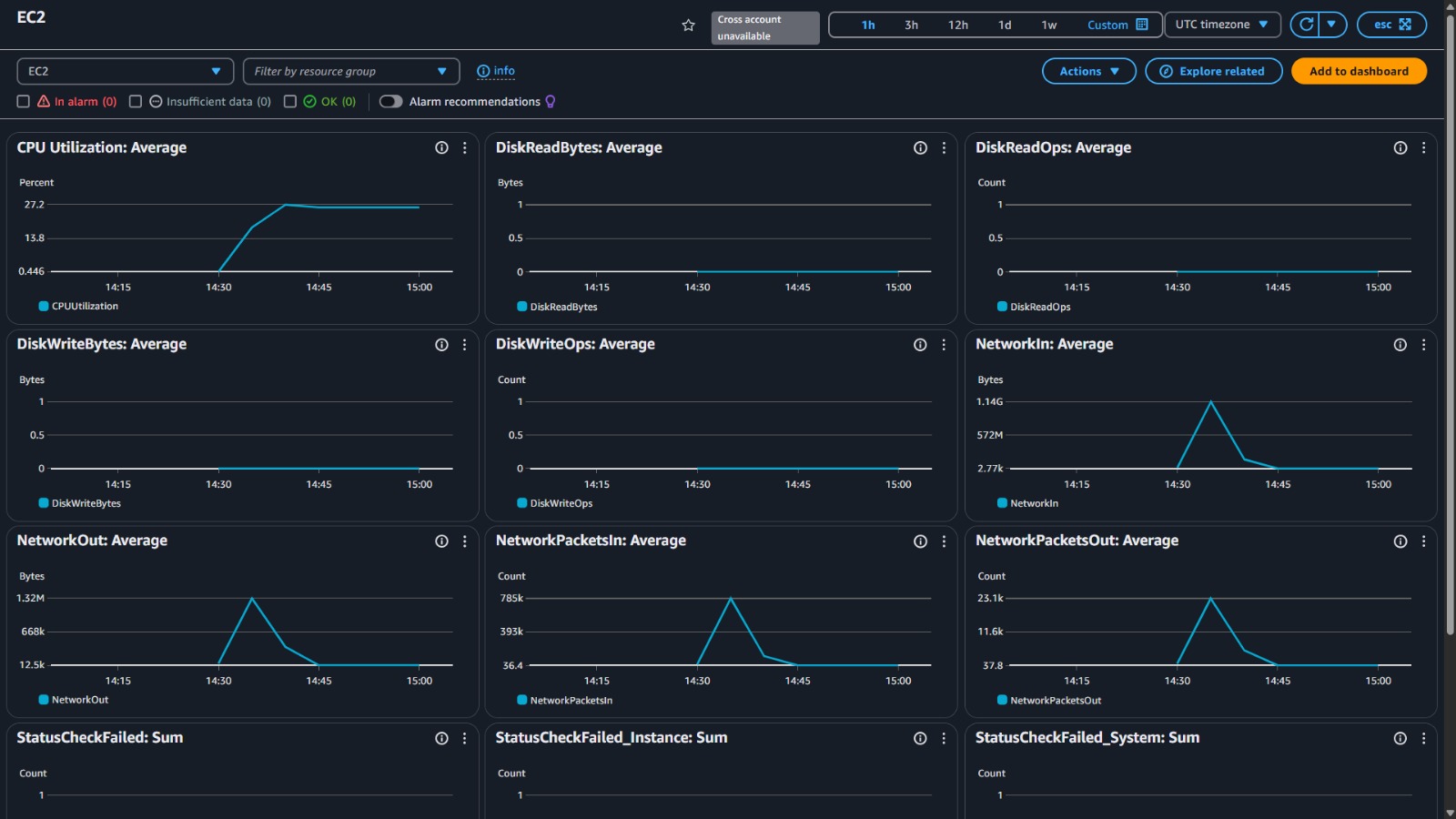Check the In alarm filter checkbox
1456x819 pixels.
(x=24, y=102)
